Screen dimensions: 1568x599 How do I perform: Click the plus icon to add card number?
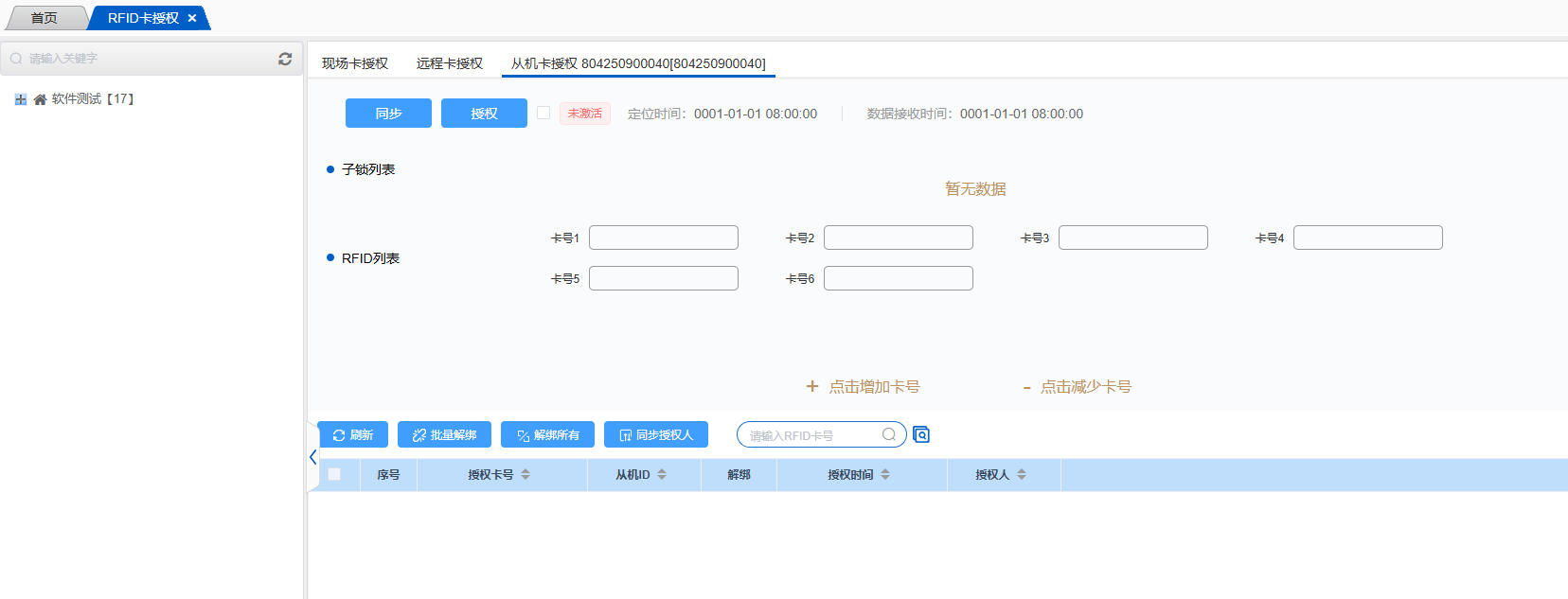click(811, 386)
